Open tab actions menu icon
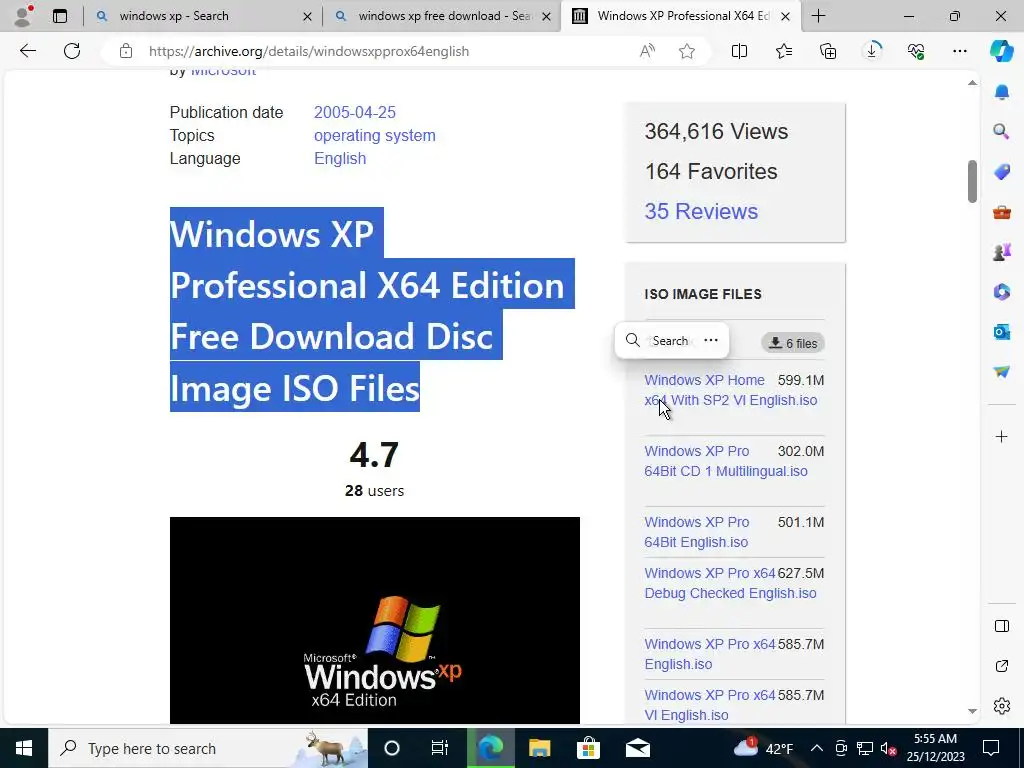 pos(59,16)
